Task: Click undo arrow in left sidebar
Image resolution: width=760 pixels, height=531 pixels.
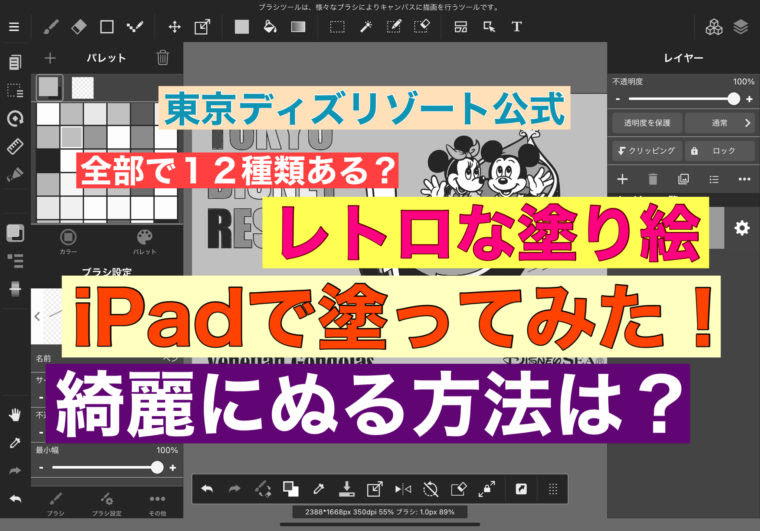Action: (x=15, y=499)
